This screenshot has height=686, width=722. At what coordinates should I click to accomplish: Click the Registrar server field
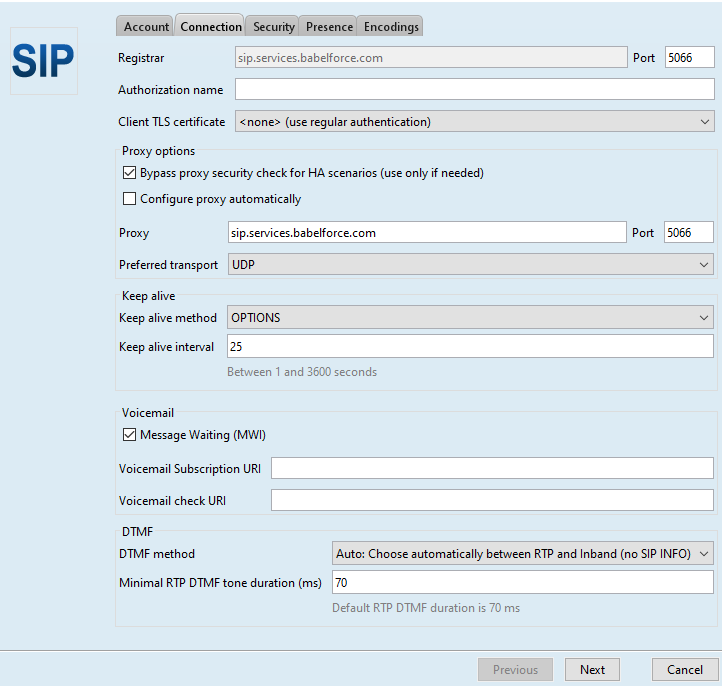(431, 58)
